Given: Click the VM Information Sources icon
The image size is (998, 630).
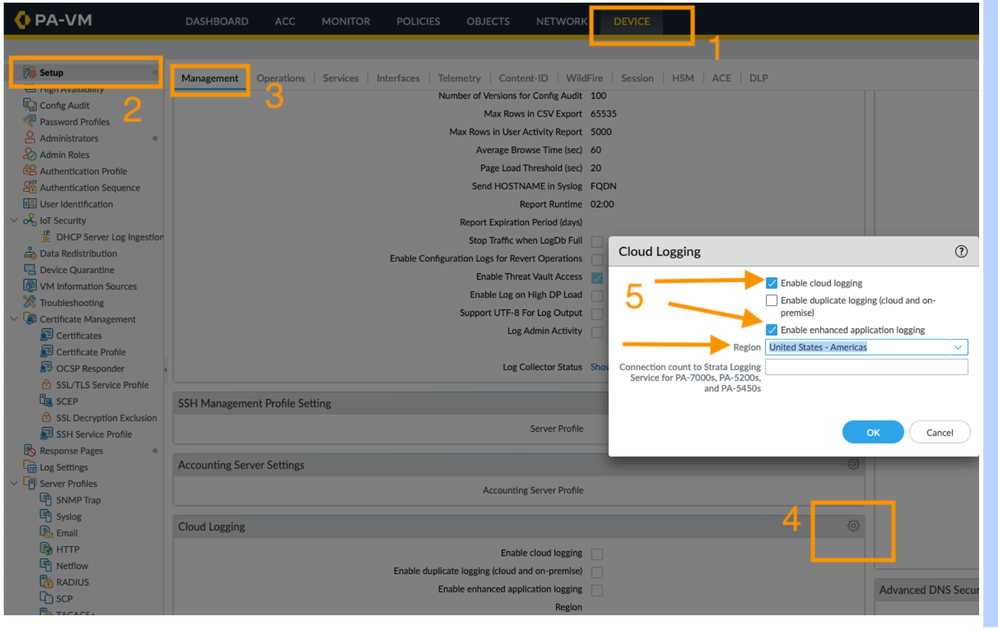Looking at the screenshot, I should pyautogui.click(x=29, y=286).
